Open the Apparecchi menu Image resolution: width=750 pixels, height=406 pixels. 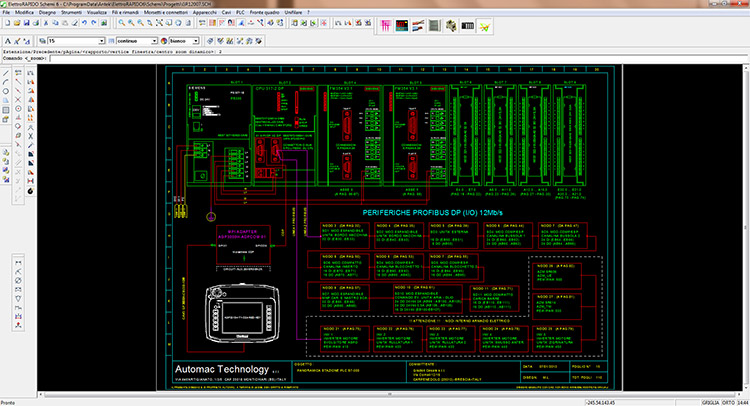205,12
